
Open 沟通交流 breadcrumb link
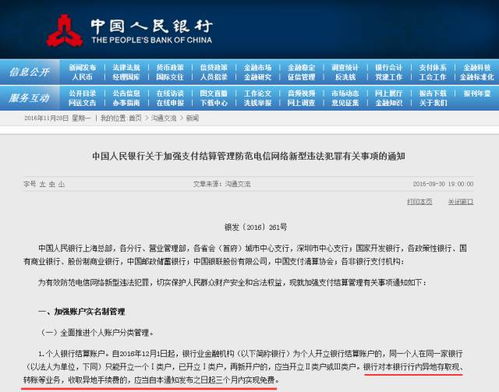coord(164,118)
